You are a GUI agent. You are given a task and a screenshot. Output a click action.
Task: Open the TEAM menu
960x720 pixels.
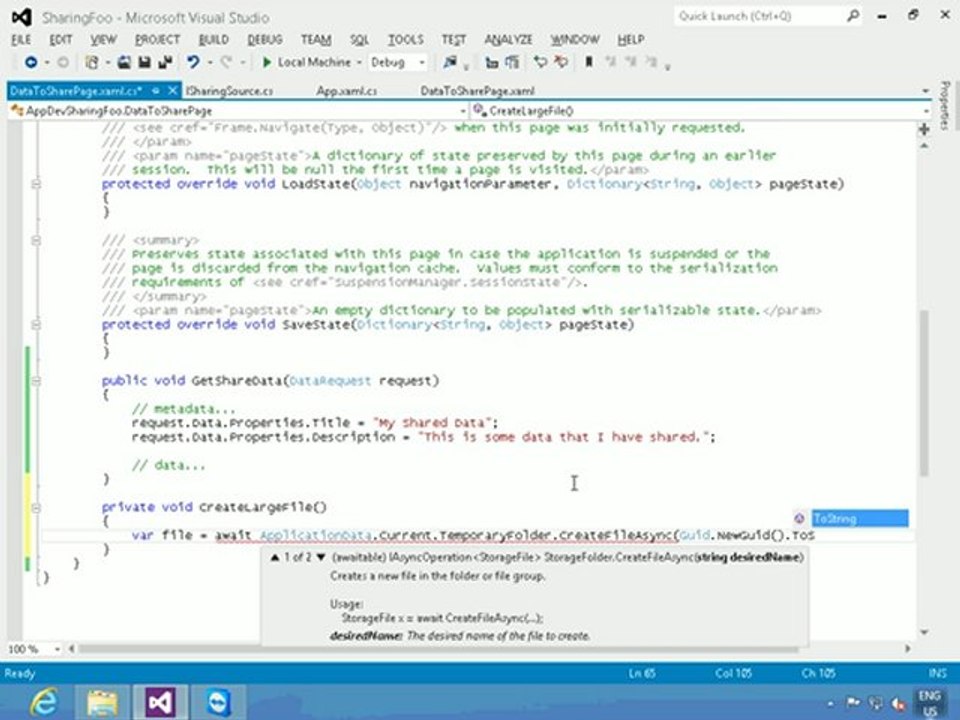316,40
